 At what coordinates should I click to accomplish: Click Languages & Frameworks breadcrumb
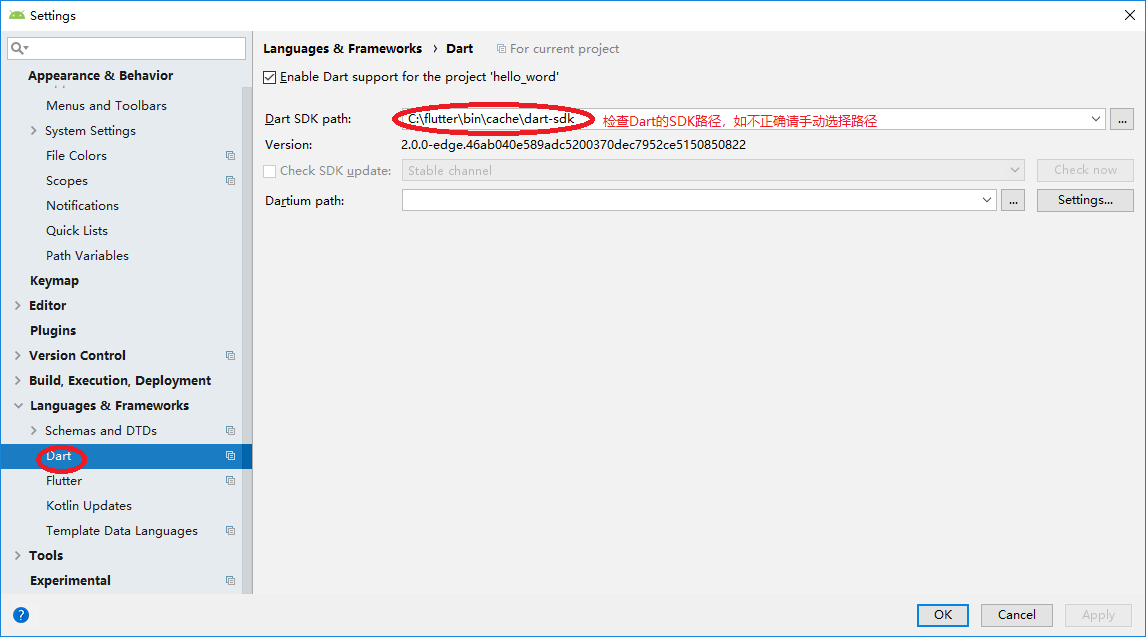tap(342, 49)
